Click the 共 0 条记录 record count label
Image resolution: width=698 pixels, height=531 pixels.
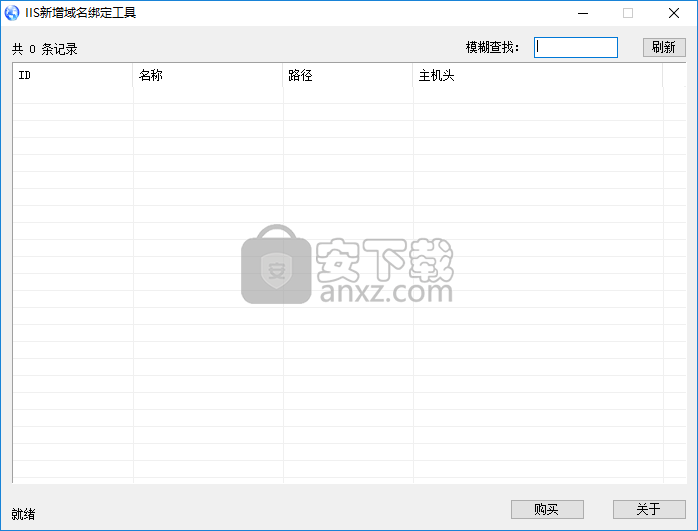(x=45, y=49)
